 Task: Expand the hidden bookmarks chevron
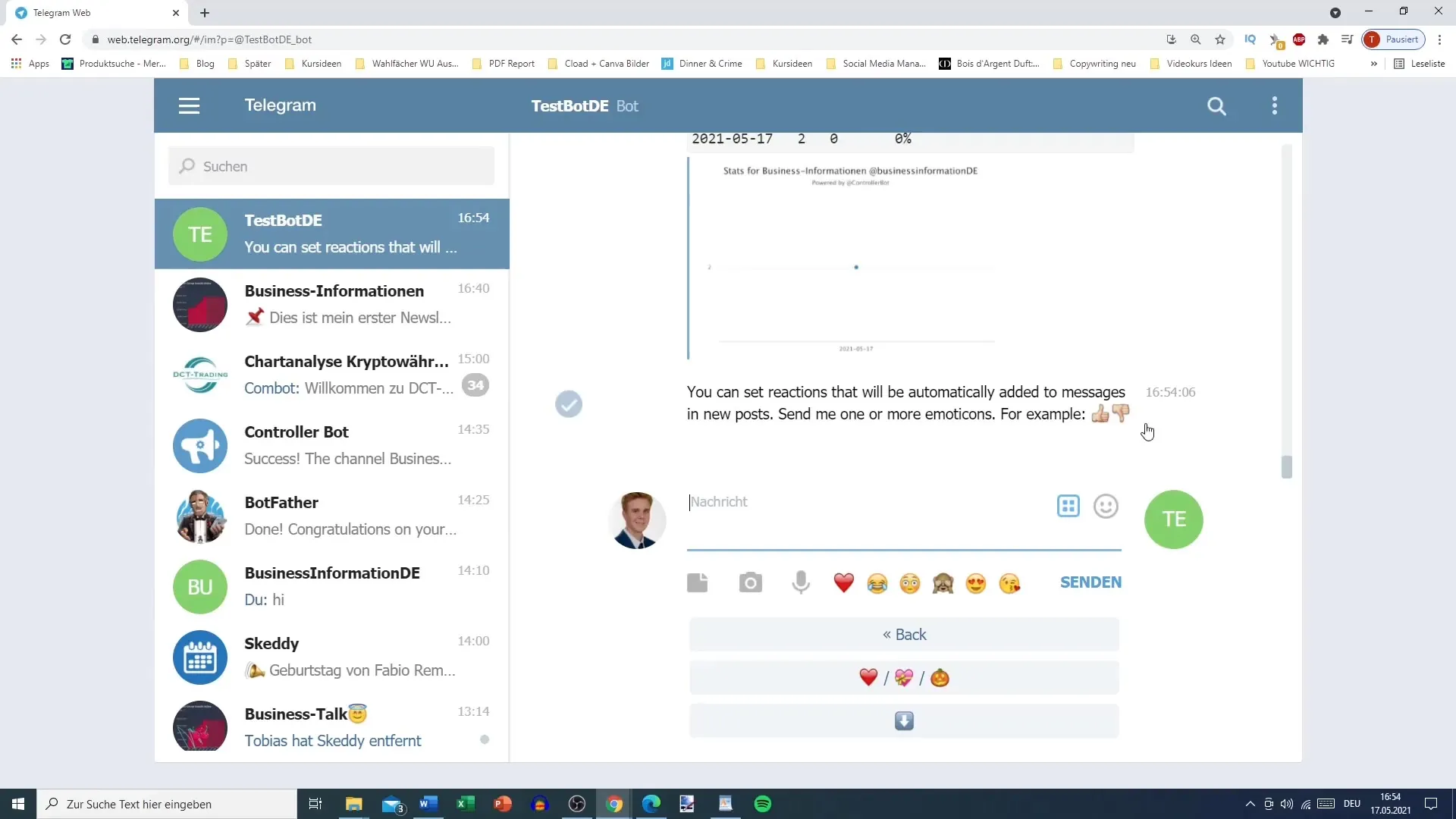click(x=1373, y=64)
